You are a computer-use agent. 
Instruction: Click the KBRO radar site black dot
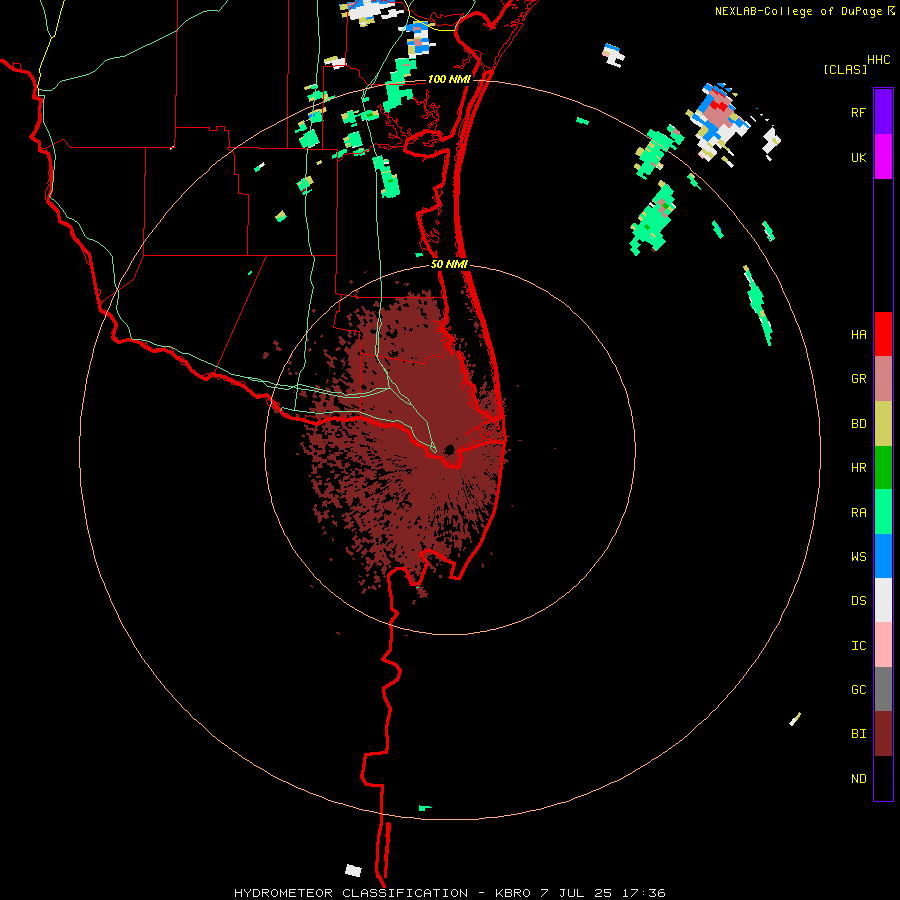[x=449, y=449]
